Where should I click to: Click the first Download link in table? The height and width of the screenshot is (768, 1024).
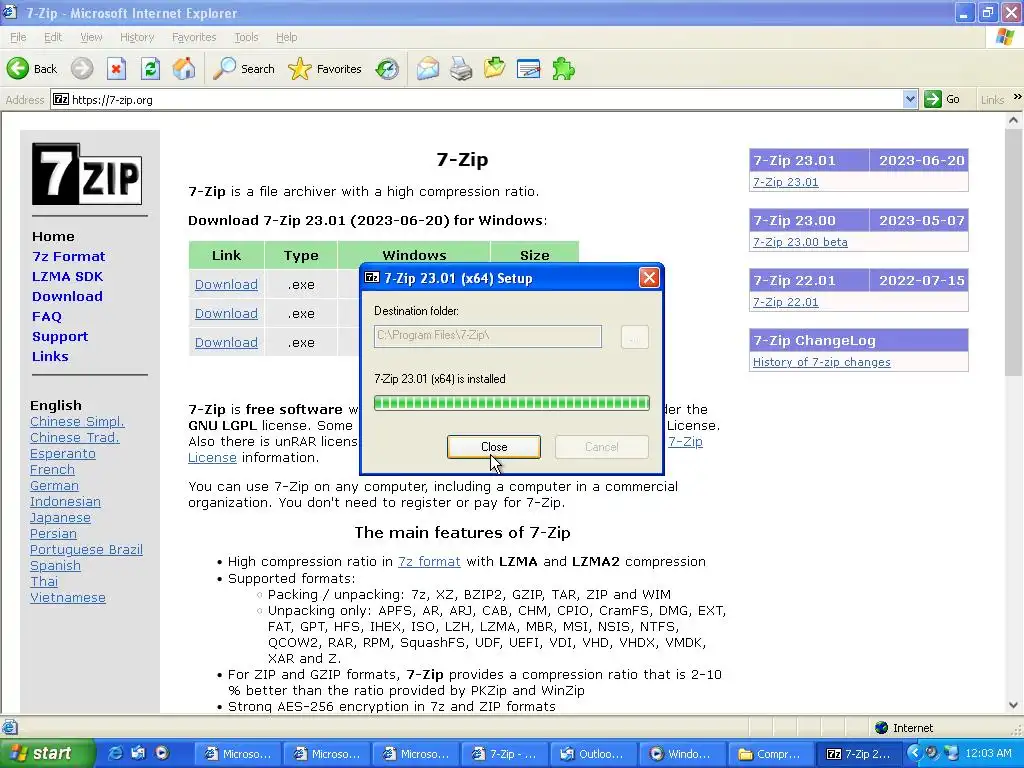[x=226, y=285]
